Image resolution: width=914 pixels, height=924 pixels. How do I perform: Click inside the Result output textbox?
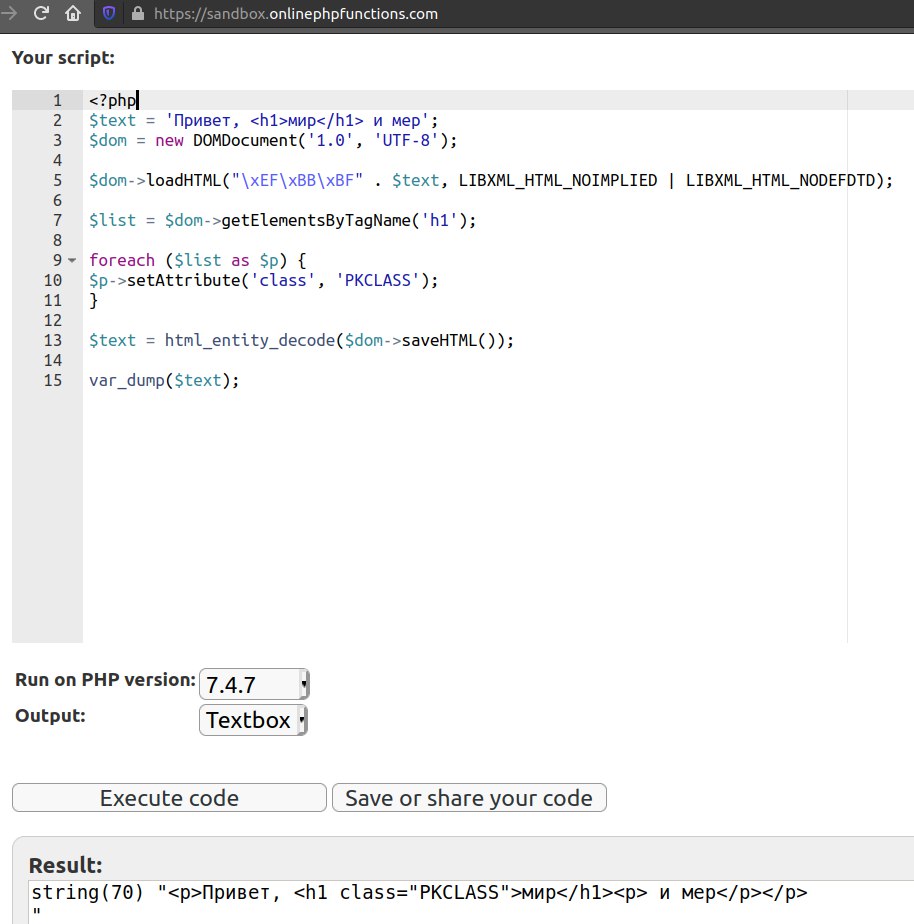470,902
